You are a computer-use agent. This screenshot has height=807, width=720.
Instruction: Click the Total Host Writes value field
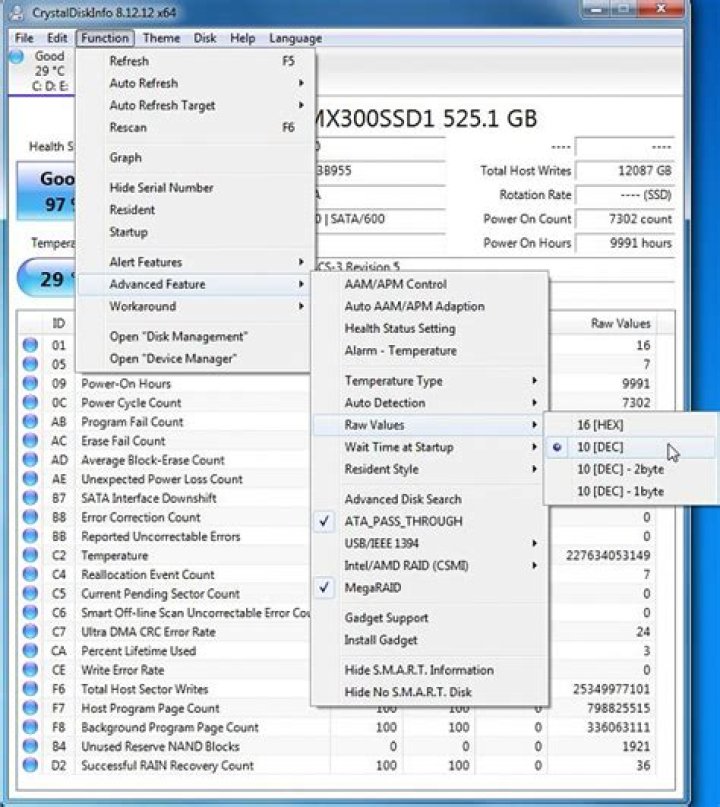point(625,171)
